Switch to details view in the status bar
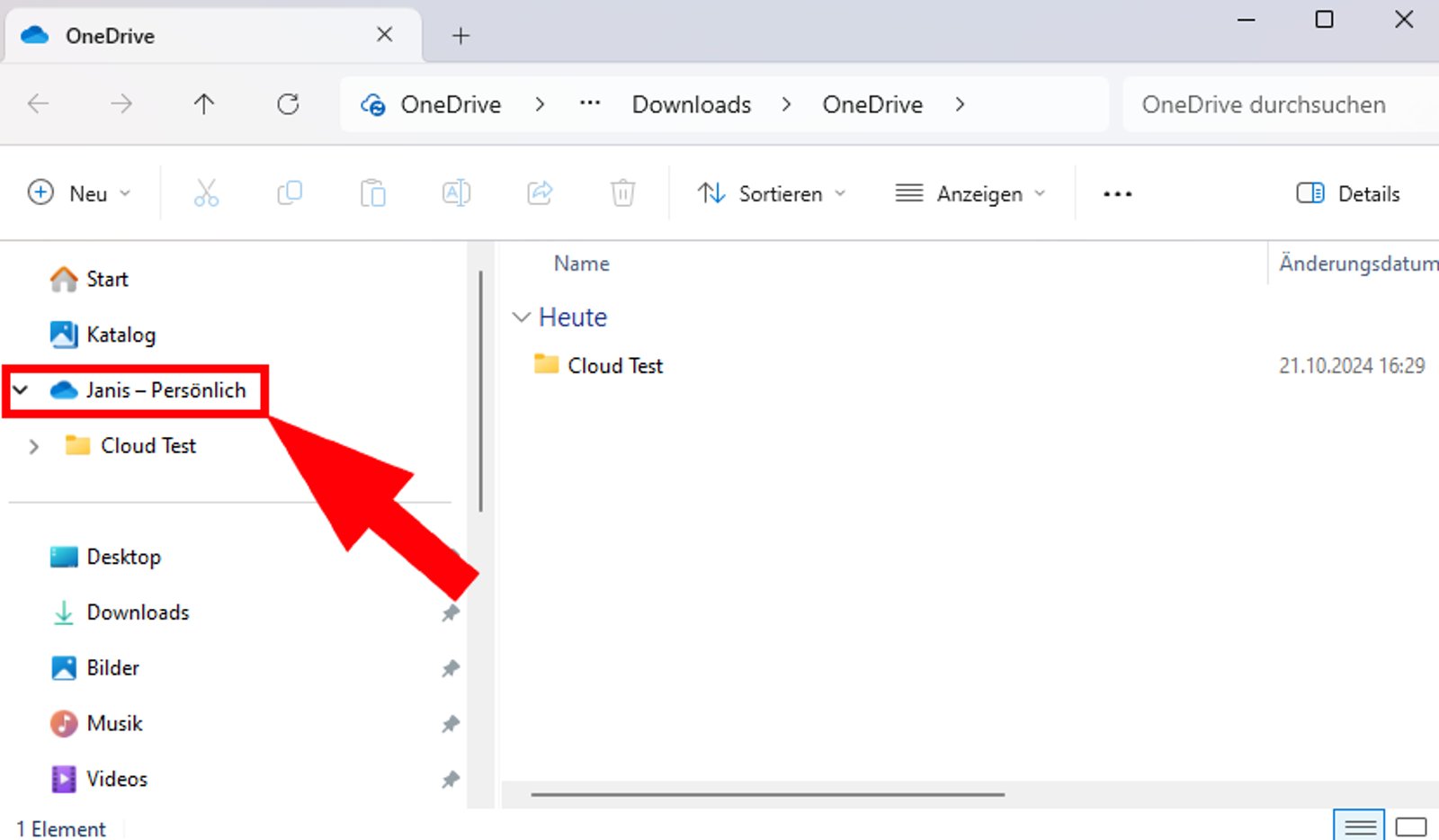Image resolution: width=1439 pixels, height=840 pixels. [x=1360, y=825]
